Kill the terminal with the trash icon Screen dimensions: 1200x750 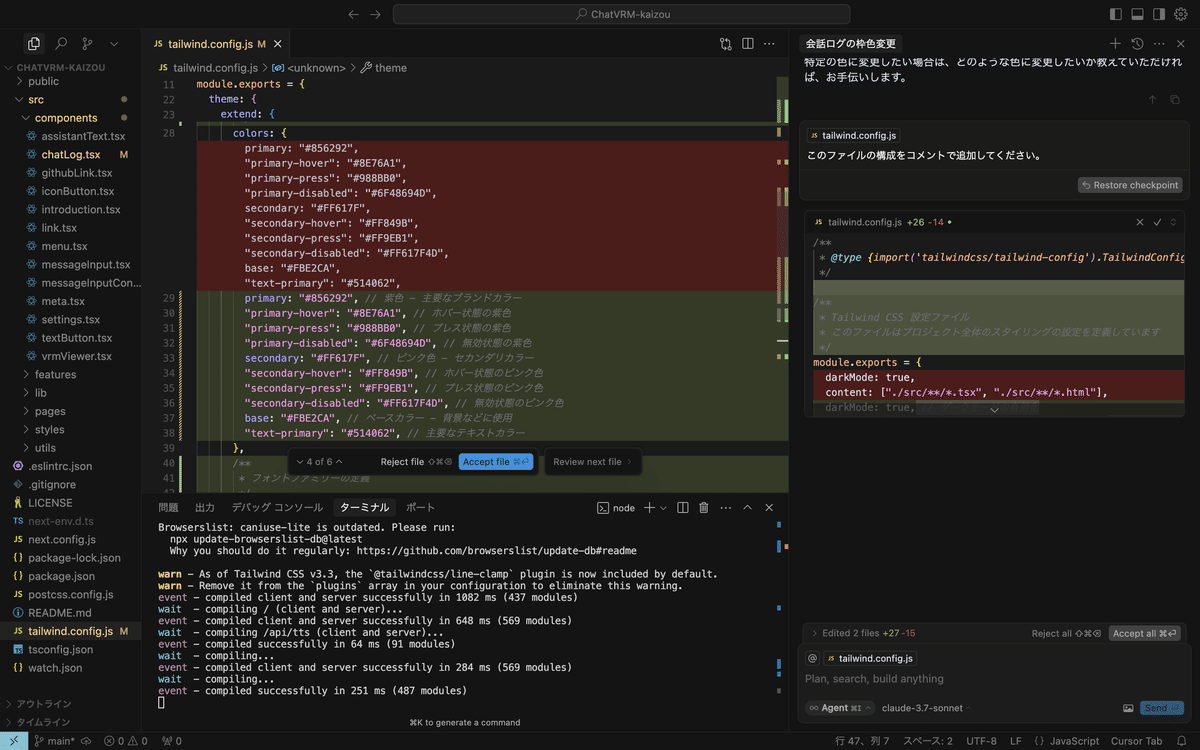(x=703, y=507)
